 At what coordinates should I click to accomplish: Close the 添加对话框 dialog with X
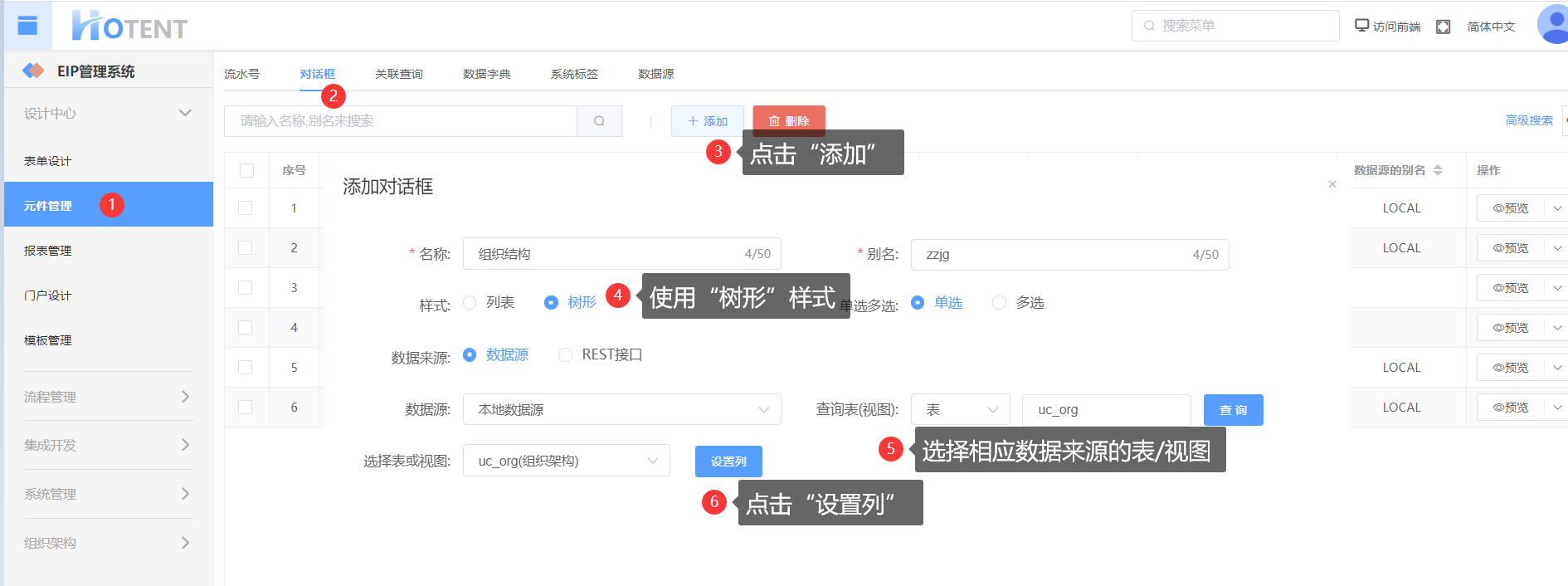[x=1332, y=184]
